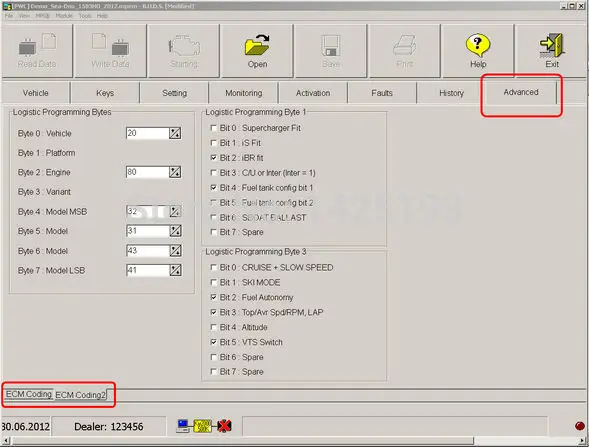The height and width of the screenshot is (447, 589).
Task: Switch to the Vehicle tab
Action: pos(36,93)
